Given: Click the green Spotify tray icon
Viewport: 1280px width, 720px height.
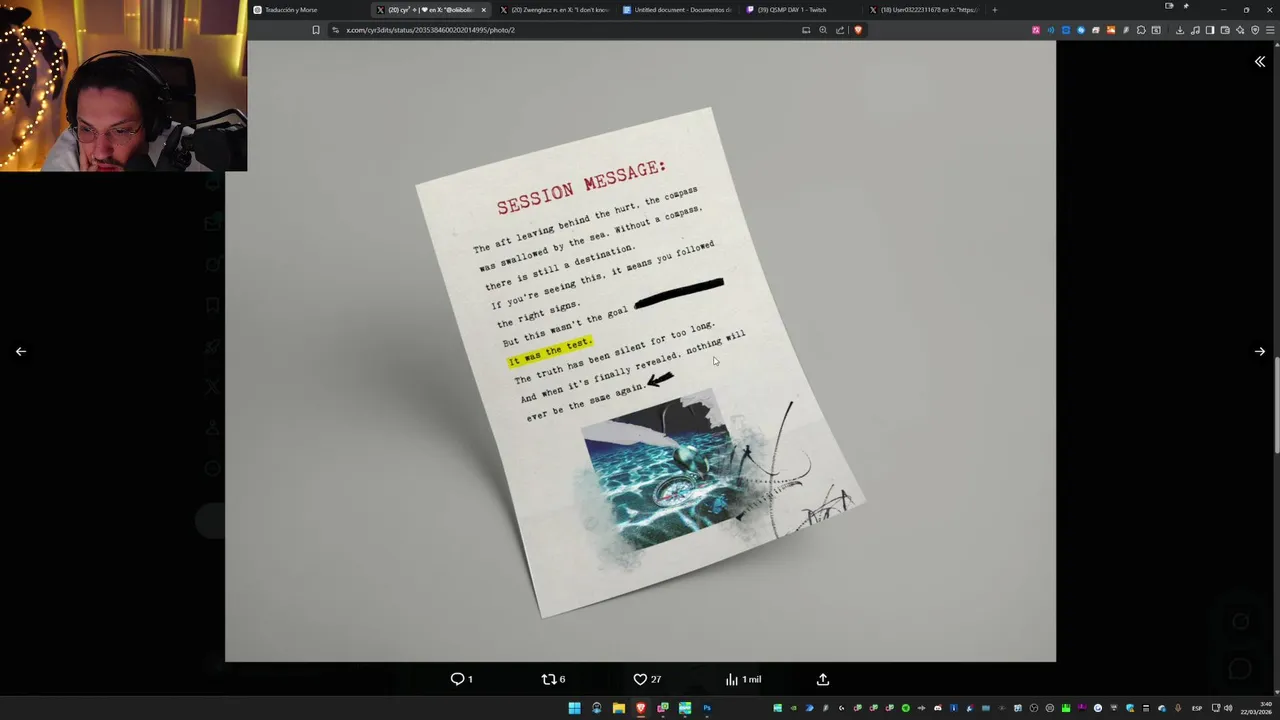Looking at the screenshot, I should 906,708.
